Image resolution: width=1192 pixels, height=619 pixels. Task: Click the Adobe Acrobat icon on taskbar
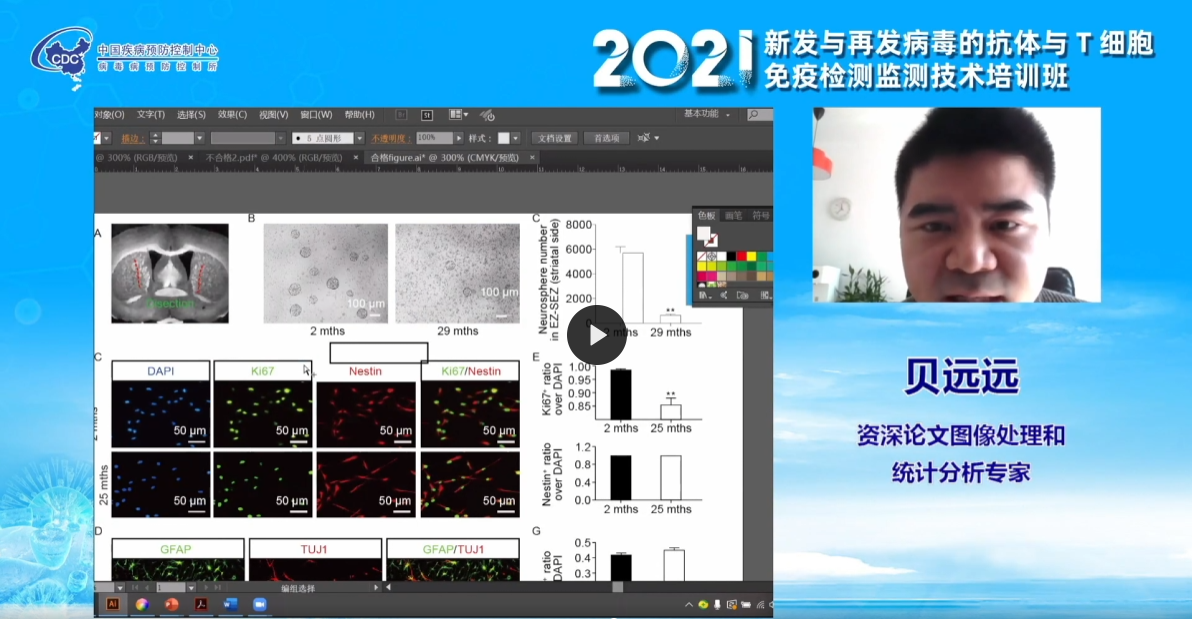[x=201, y=605]
